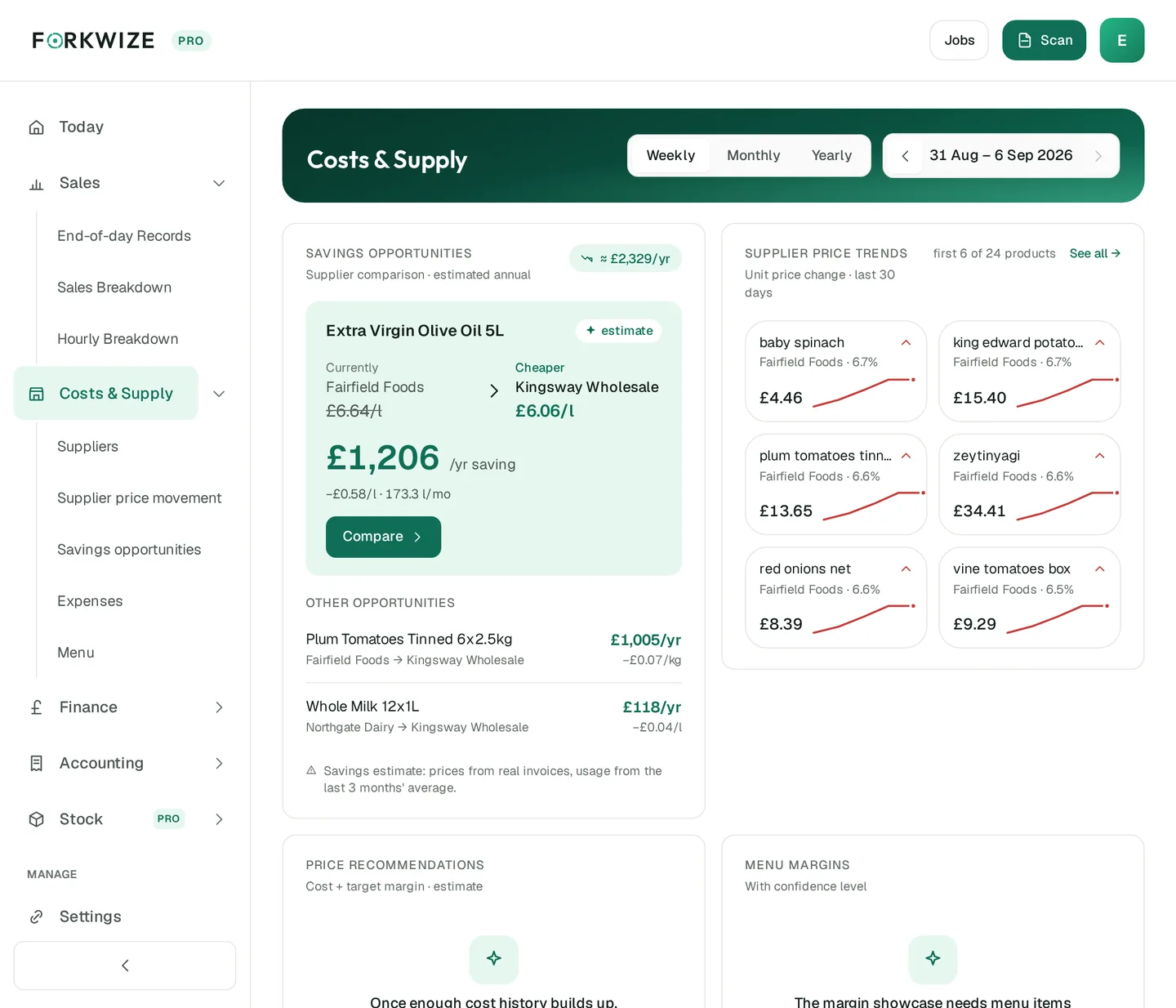The image size is (1176, 1008).
Task: Open the Jobs button
Action: point(960,41)
